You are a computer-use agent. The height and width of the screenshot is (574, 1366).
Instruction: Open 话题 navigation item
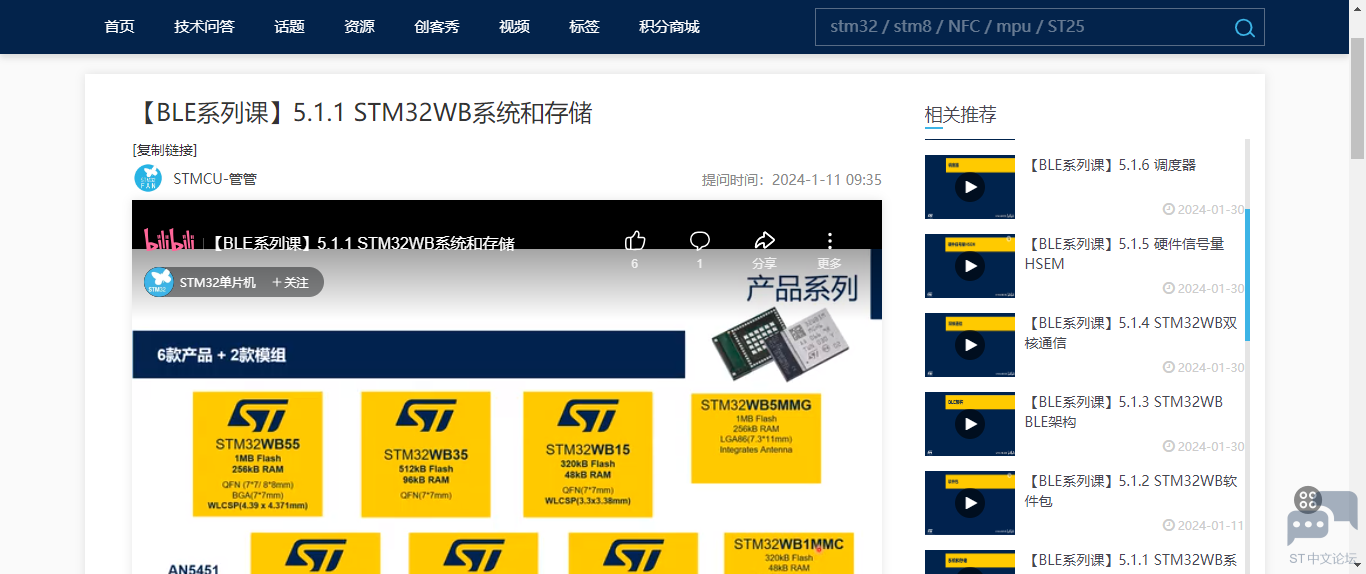click(x=289, y=27)
